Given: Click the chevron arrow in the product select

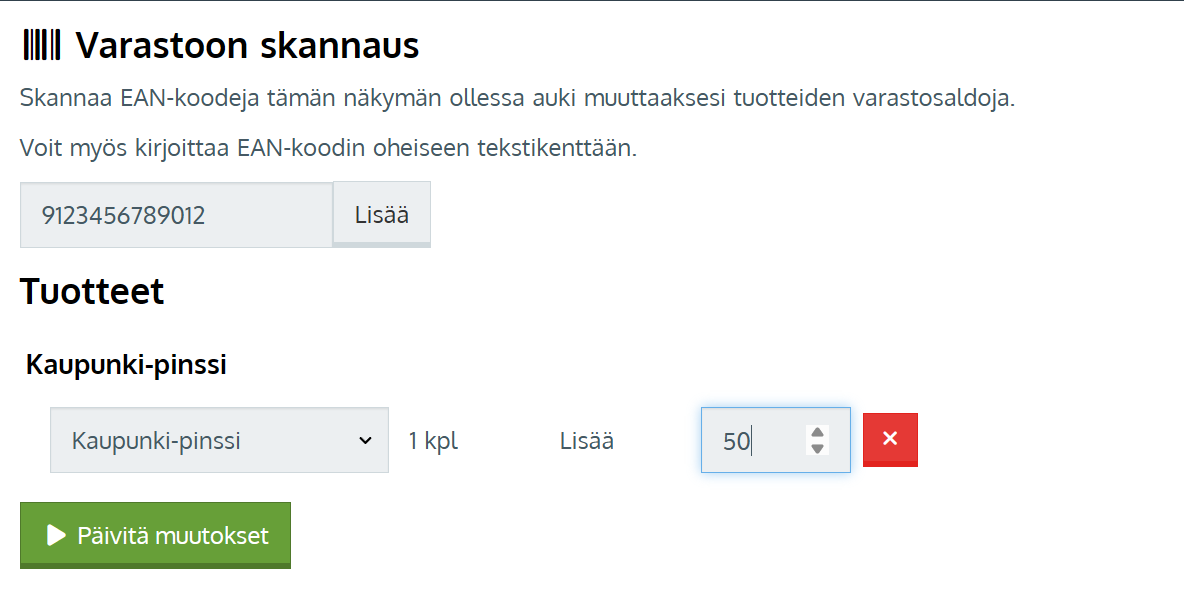Looking at the screenshot, I should (365, 440).
